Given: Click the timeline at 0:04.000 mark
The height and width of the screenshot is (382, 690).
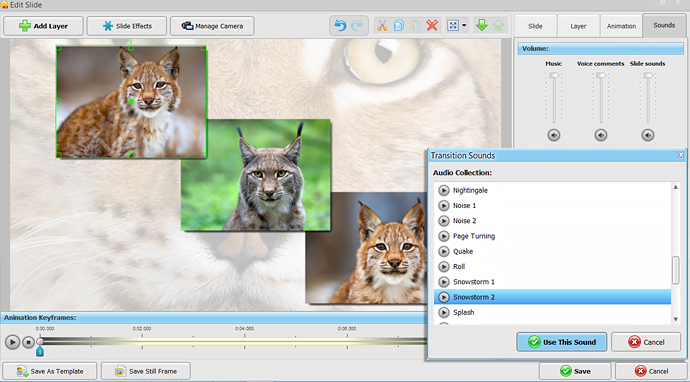Looking at the screenshot, I should [x=244, y=342].
